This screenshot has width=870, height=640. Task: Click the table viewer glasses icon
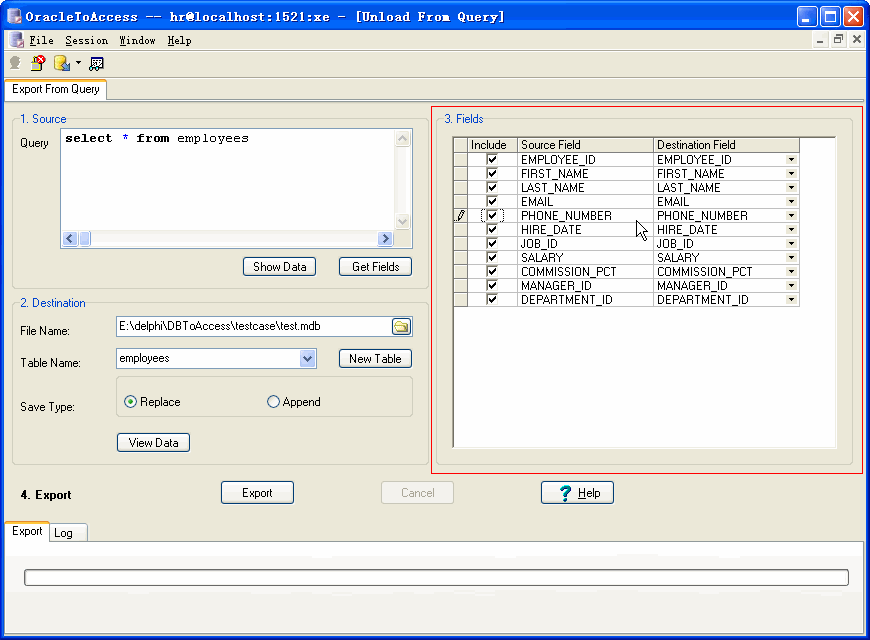coord(96,64)
